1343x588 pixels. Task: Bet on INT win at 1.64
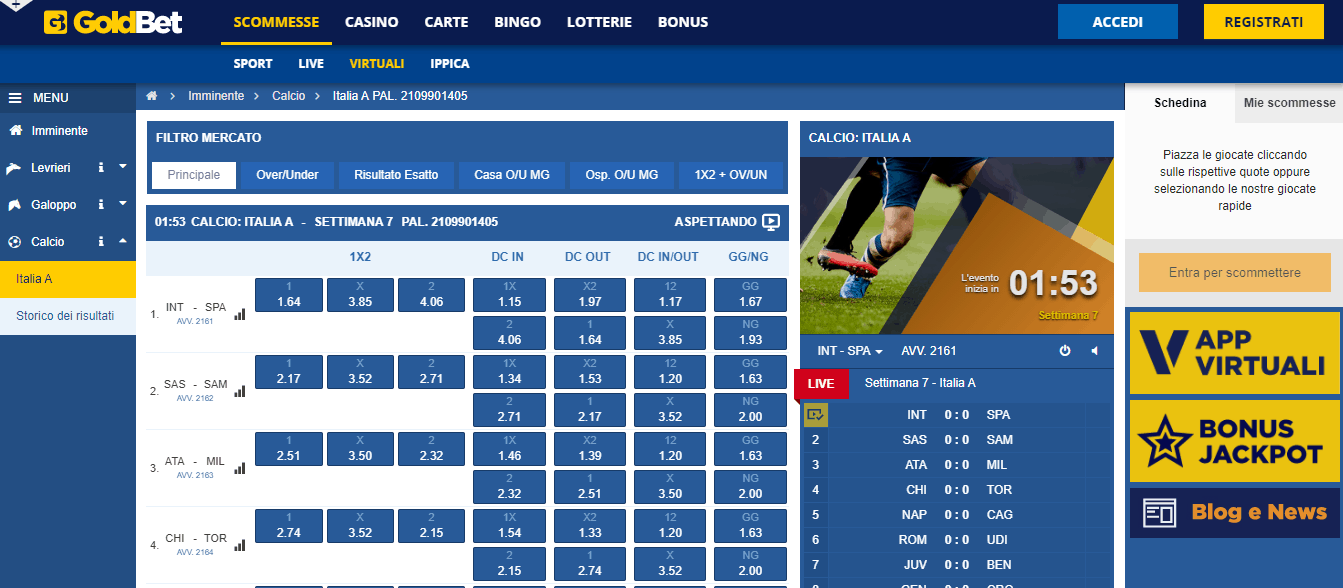pos(289,295)
